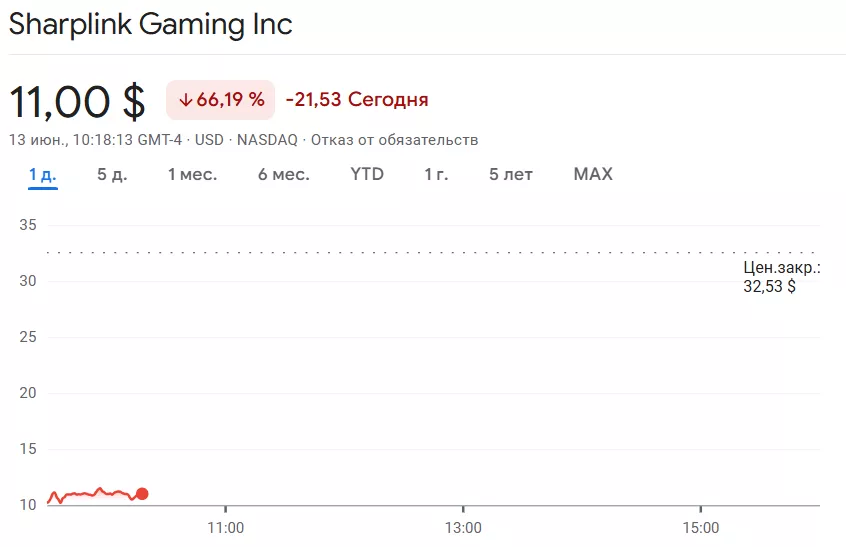Click the 15:00 time axis label
This screenshot has height=547, width=846.
point(701,527)
